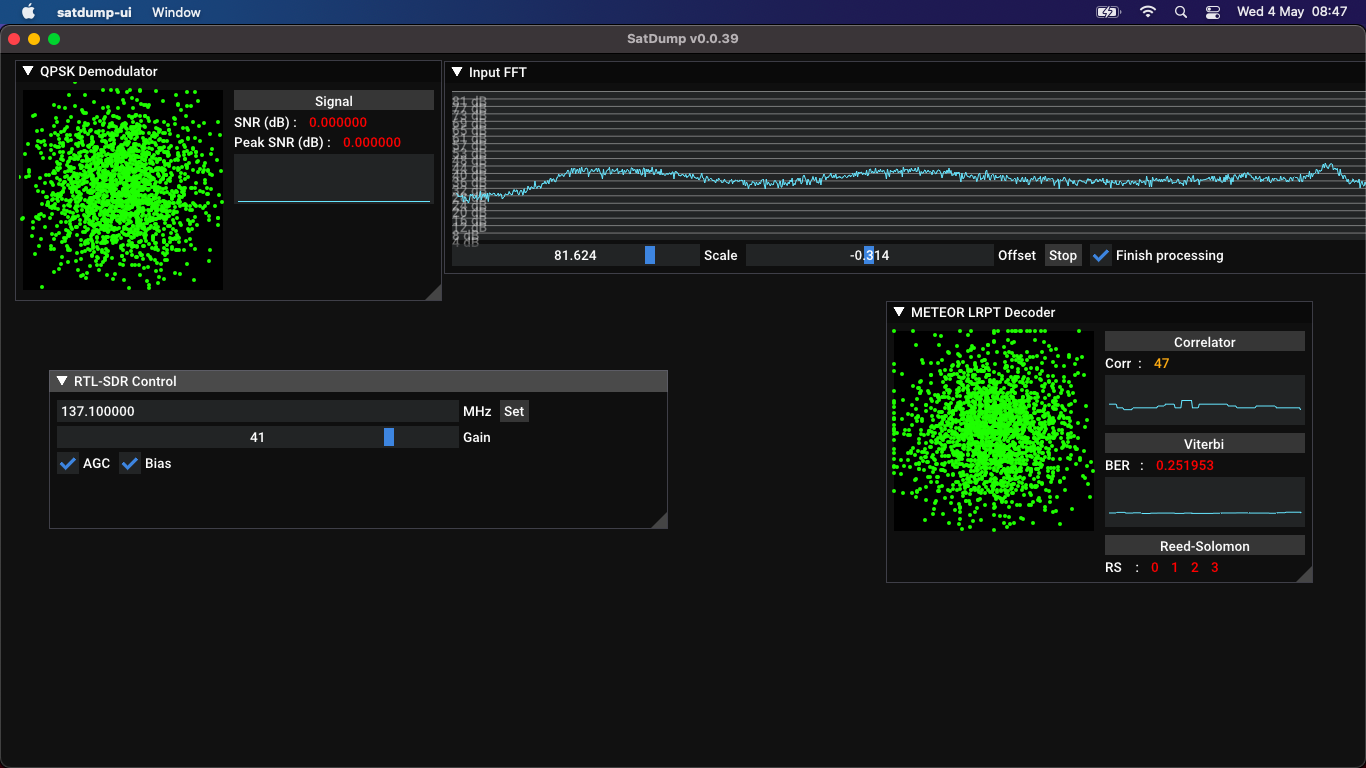Open Control Center icon
The image size is (1366, 768).
point(1213,12)
